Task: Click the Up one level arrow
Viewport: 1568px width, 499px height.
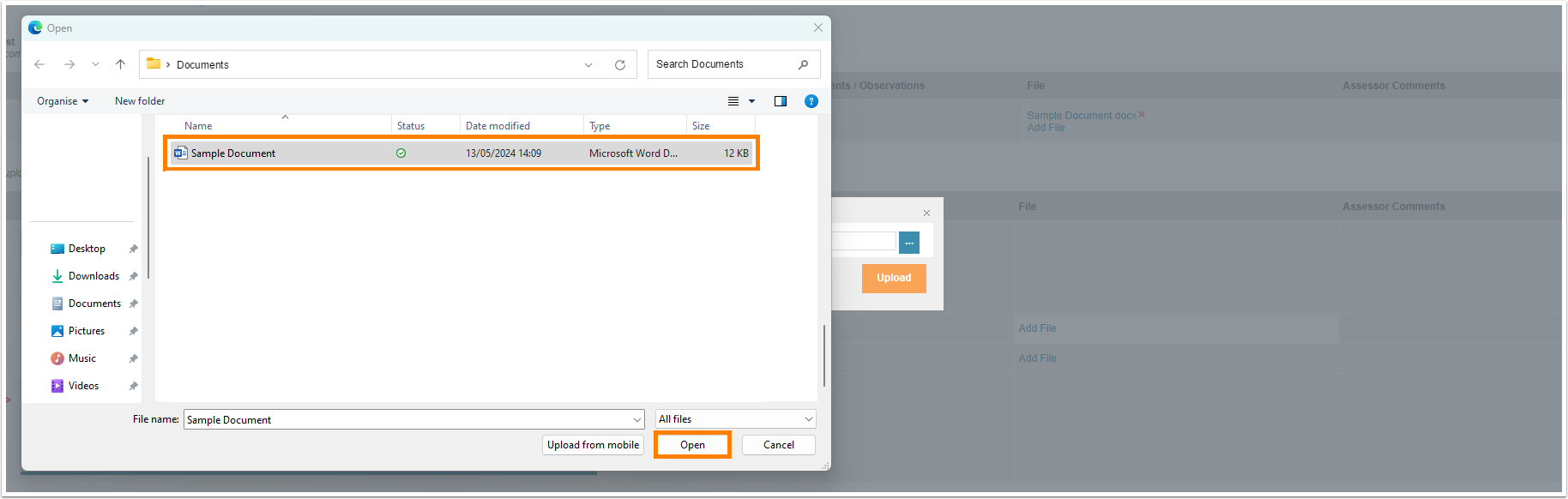Action: (120, 64)
